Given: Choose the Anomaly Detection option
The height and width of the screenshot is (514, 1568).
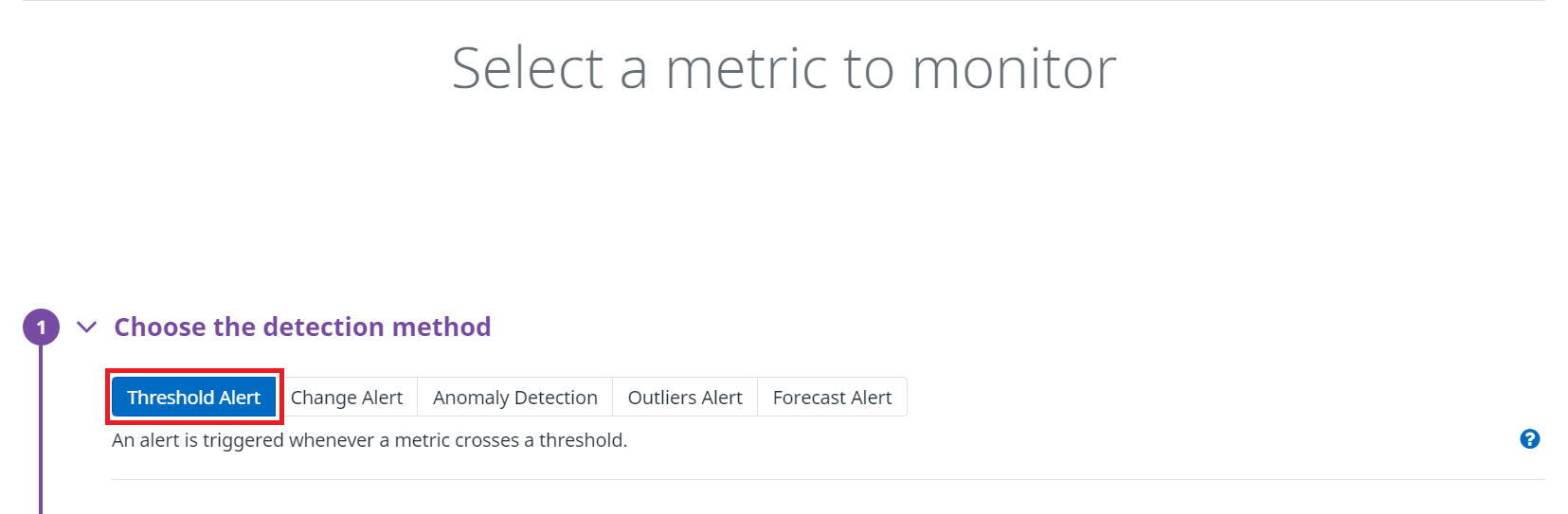Looking at the screenshot, I should coord(515,398).
